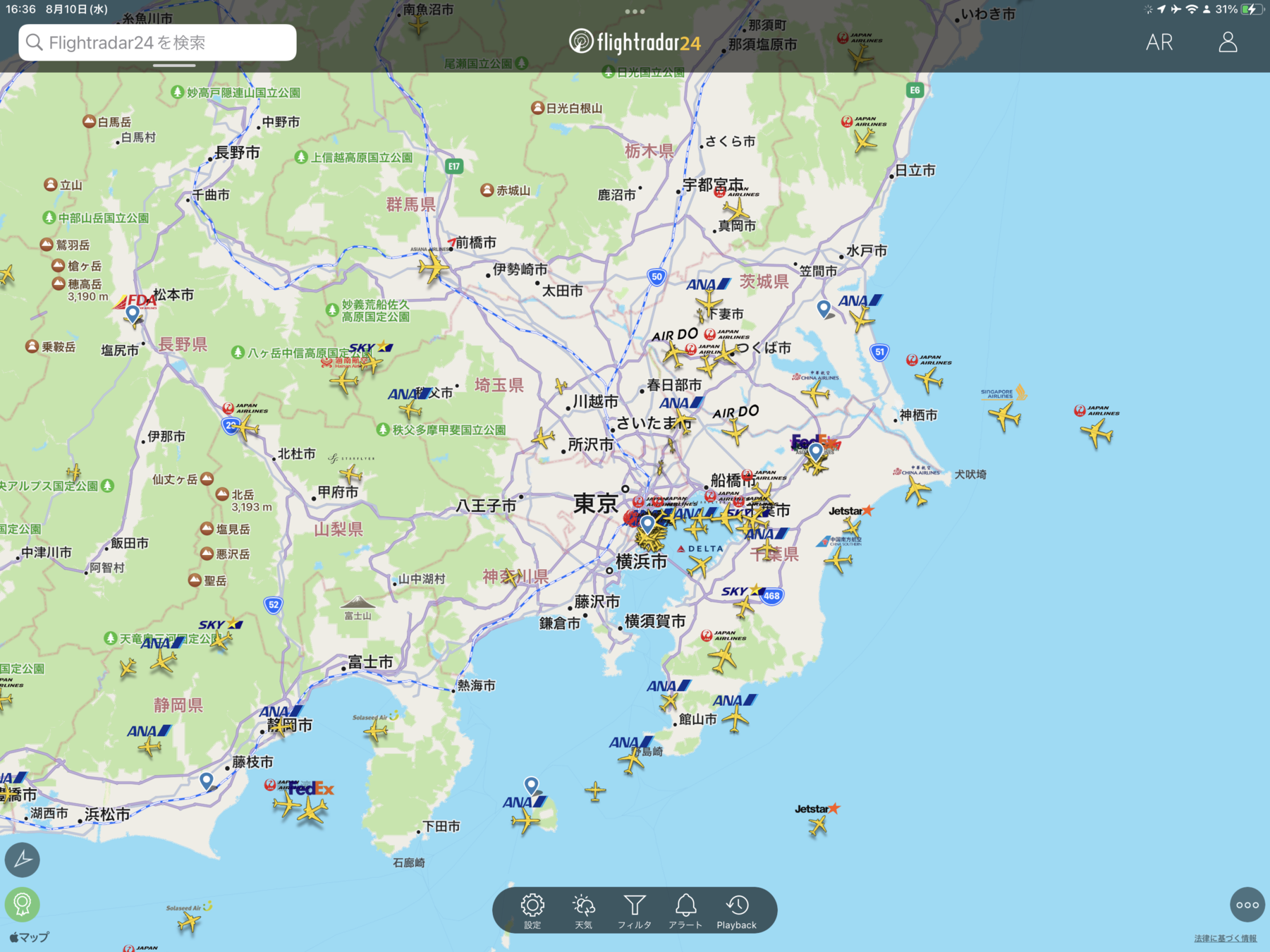The width and height of the screenshot is (1270, 952).
Task: Select the Hainan Airlines plane near 秩父
Action: tap(343, 382)
